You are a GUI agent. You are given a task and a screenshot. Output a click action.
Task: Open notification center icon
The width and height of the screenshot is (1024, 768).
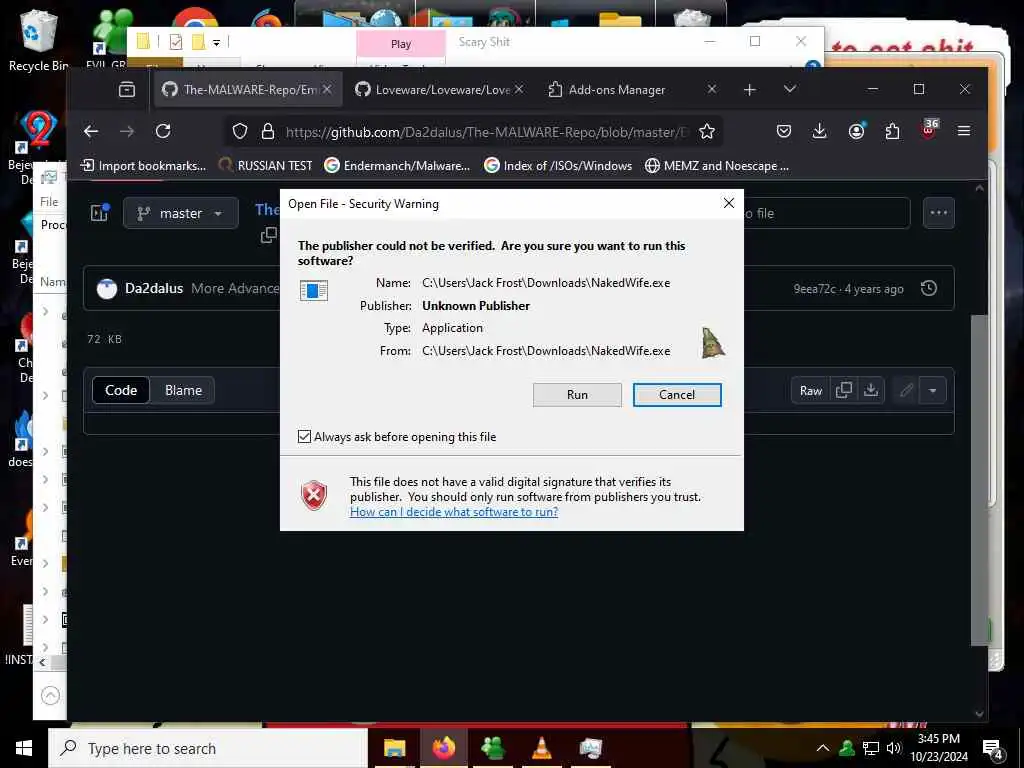(x=993, y=750)
